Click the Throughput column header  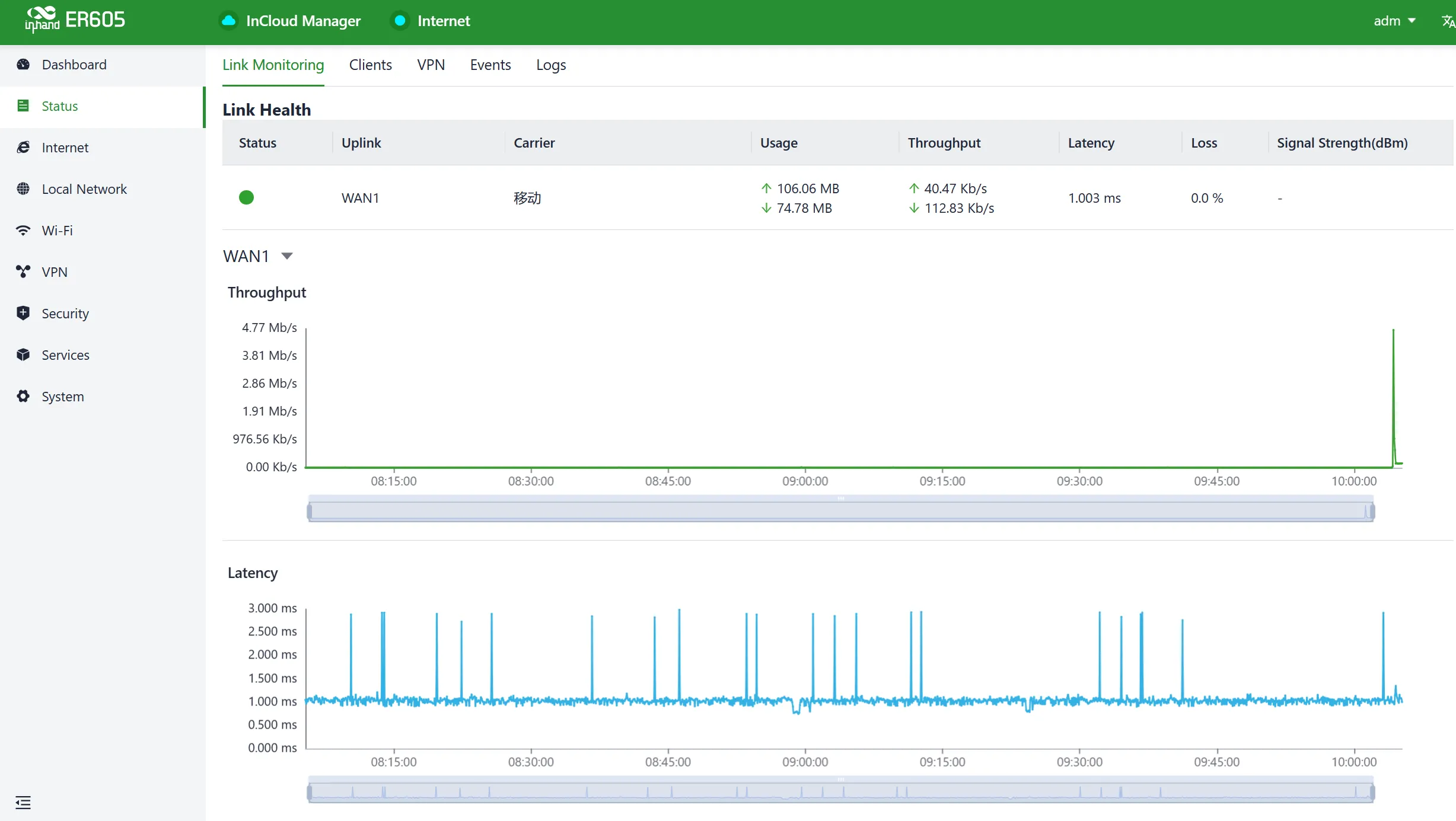tap(944, 143)
